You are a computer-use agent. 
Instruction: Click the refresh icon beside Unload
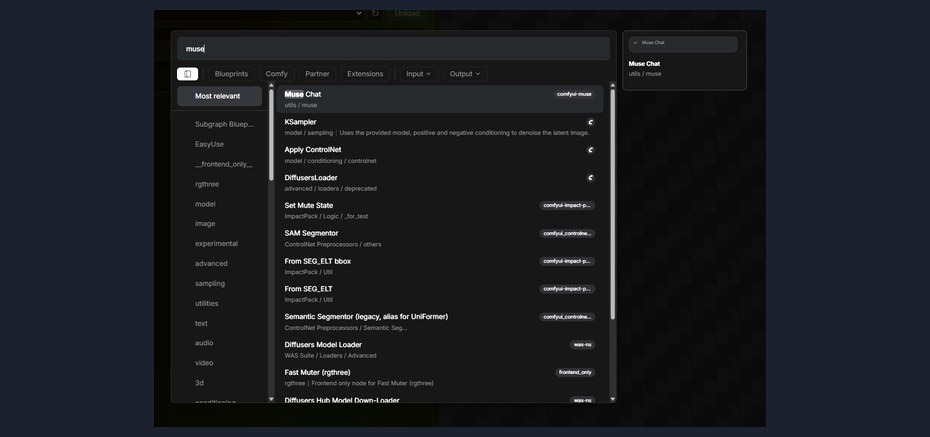click(375, 13)
